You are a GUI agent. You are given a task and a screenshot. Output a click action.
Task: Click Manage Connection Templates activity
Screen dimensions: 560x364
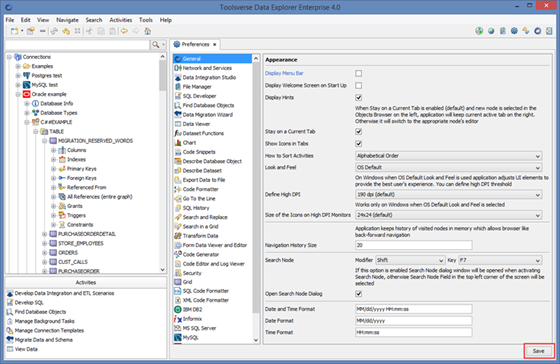point(49,330)
